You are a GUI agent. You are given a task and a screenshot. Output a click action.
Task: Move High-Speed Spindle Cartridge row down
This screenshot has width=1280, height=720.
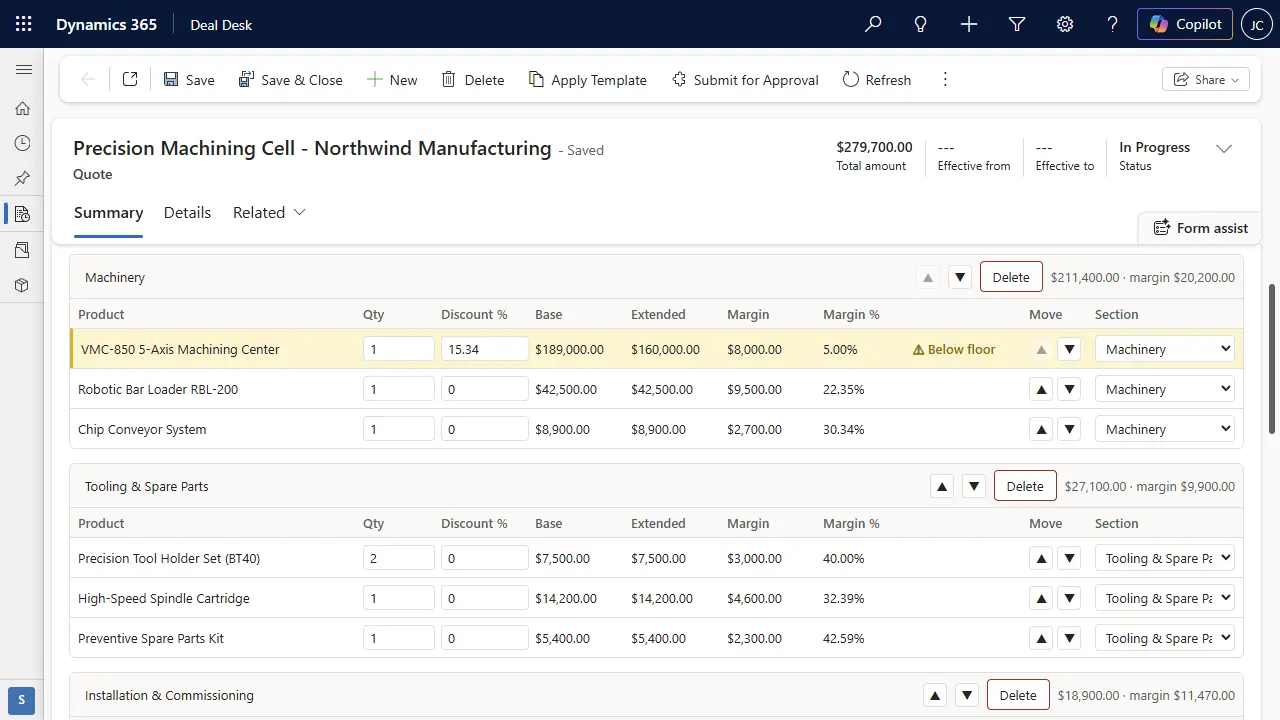tap(1070, 598)
